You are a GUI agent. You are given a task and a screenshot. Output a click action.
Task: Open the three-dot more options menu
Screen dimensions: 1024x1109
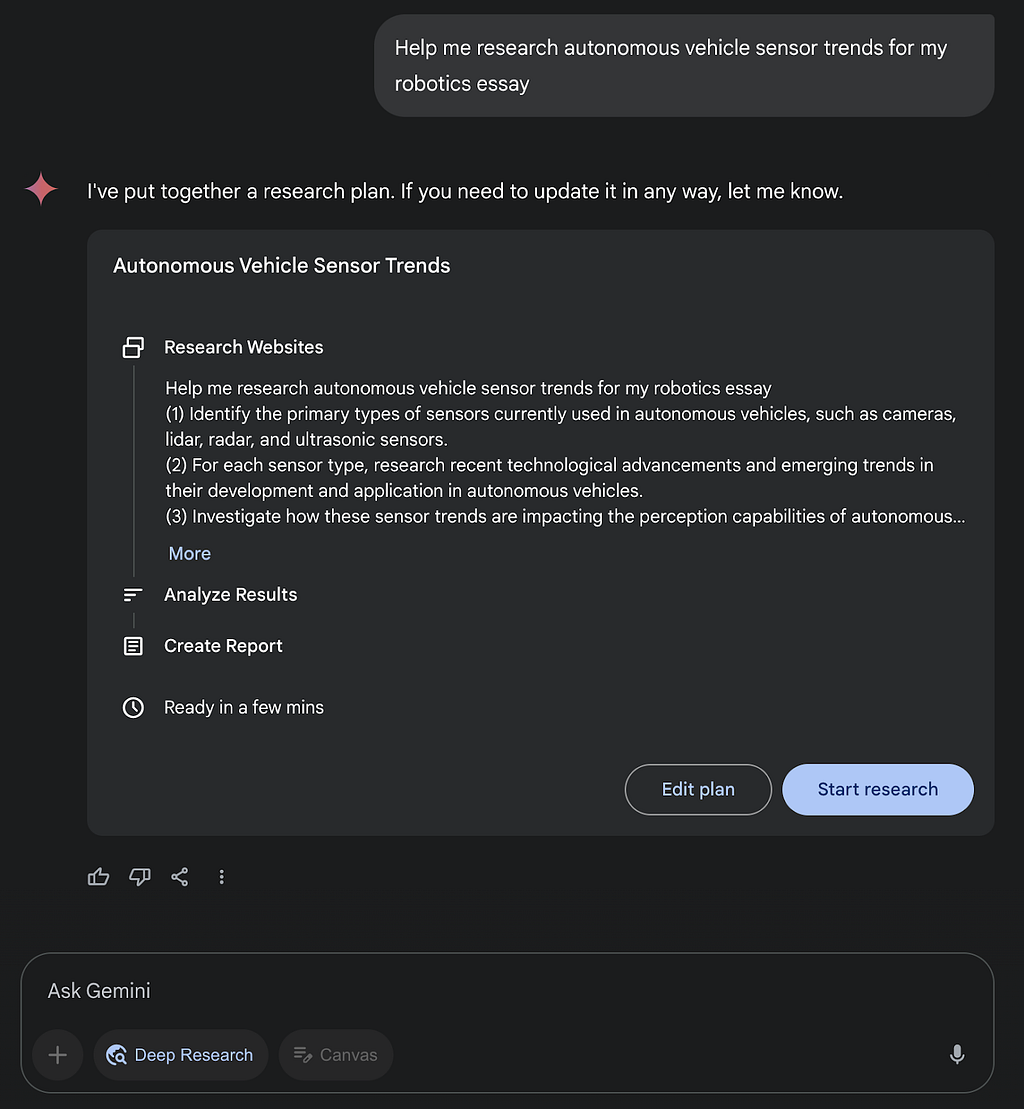[x=221, y=877]
